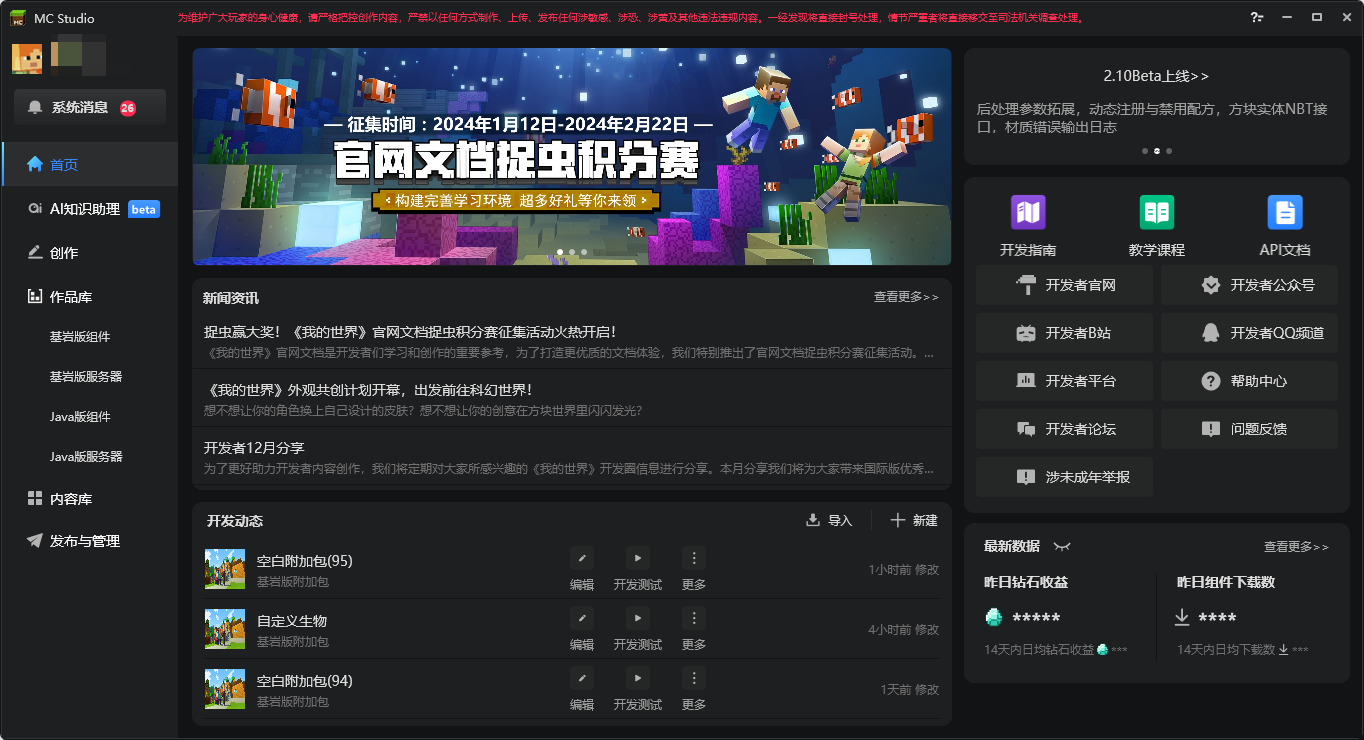Click 开发者B站 button
The height and width of the screenshot is (740, 1364).
[1065, 333]
